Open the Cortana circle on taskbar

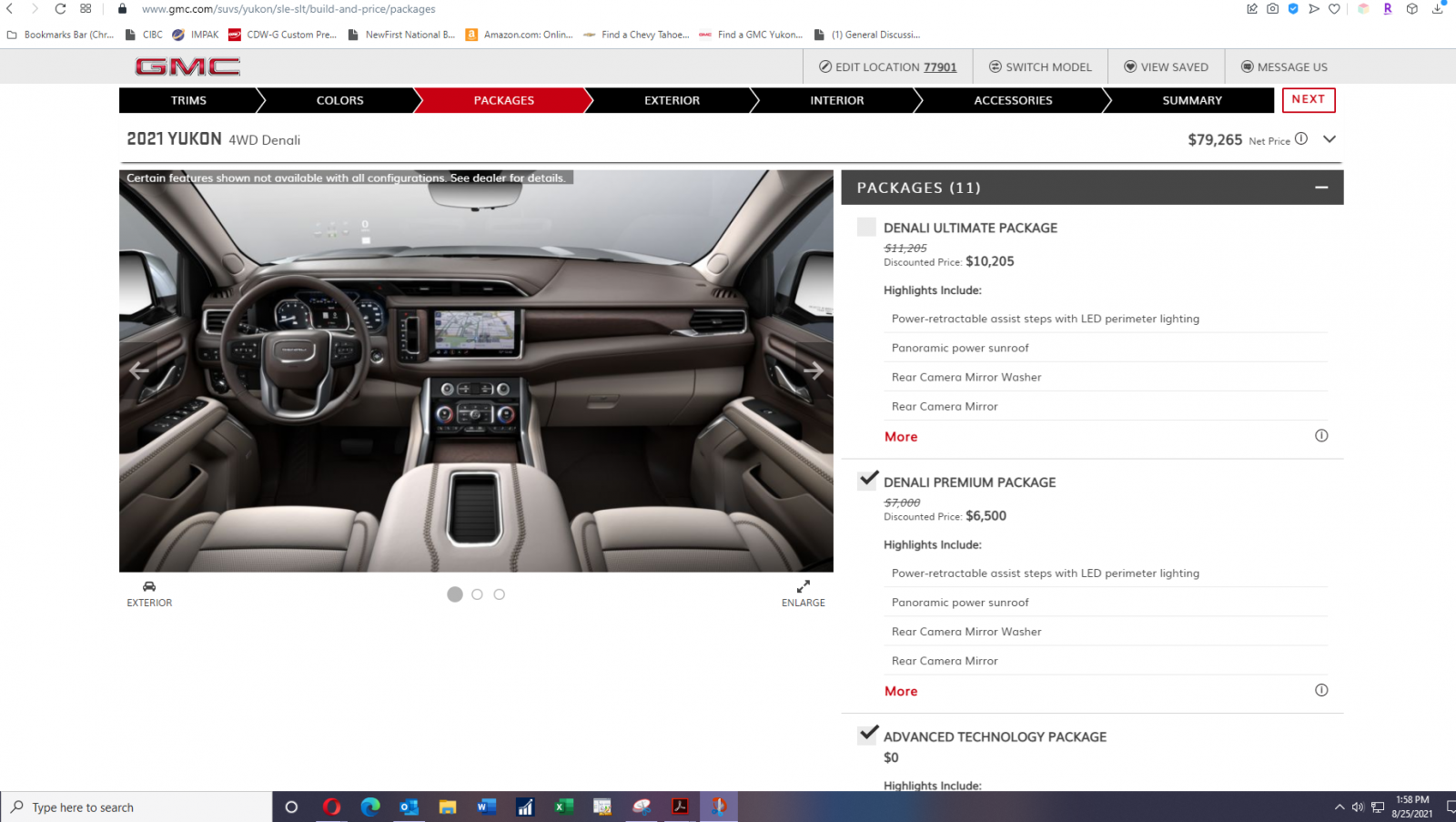point(291,807)
